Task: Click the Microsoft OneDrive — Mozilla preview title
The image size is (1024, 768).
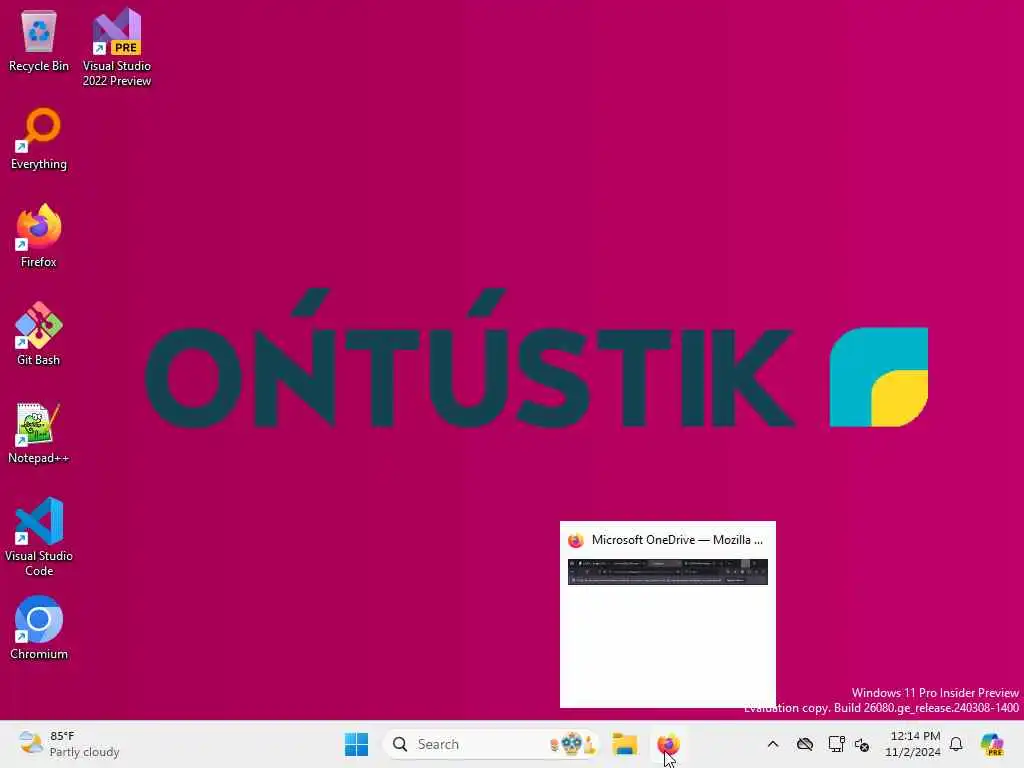Action: pyautogui.click(x=677, y=540)
